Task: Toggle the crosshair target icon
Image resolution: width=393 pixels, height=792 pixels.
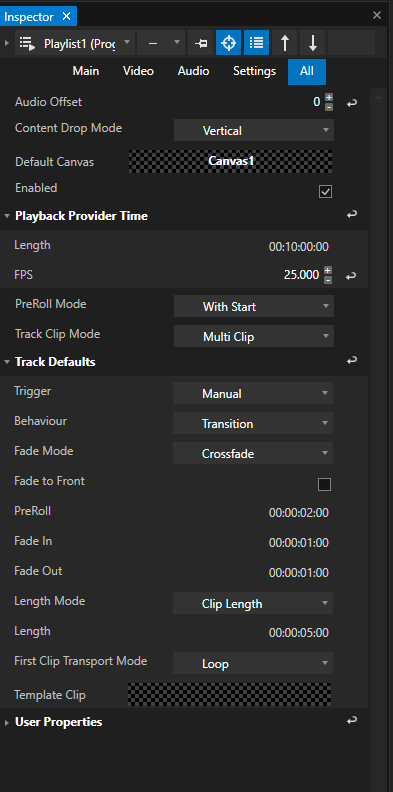Action: click(x=228, y=43)
